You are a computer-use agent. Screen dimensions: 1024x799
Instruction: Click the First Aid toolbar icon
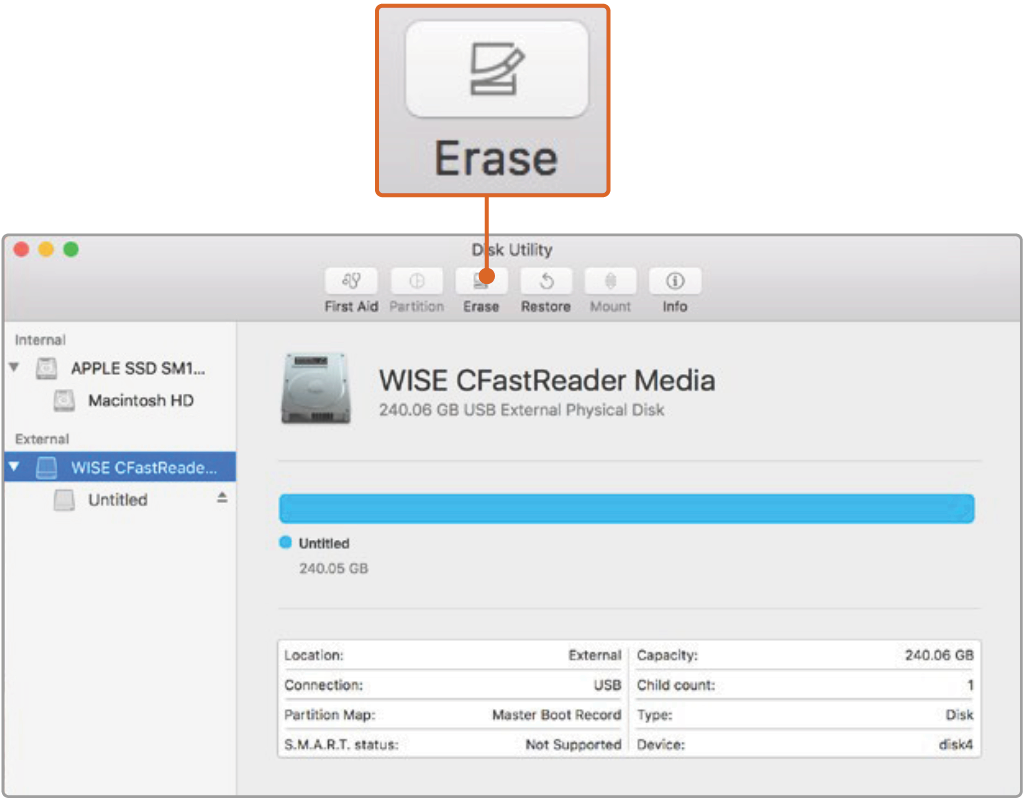pos(351,282)
